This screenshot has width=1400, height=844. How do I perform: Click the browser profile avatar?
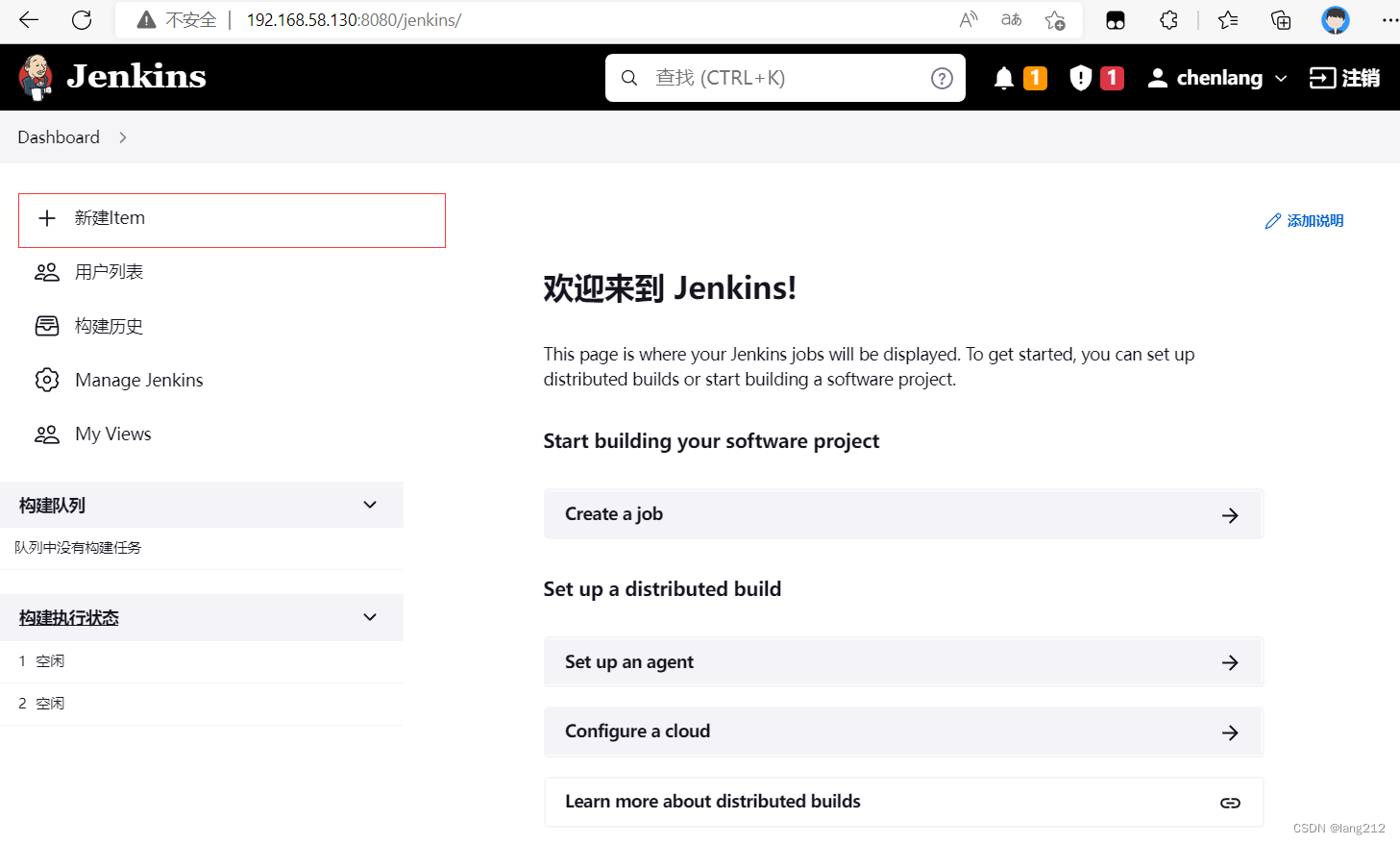click(1336, 19)
